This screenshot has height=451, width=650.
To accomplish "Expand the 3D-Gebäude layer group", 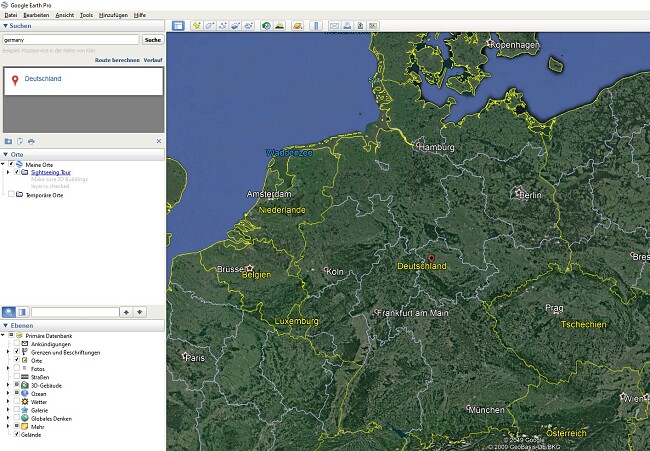I will pyautogui.click(x=8, y=385).
